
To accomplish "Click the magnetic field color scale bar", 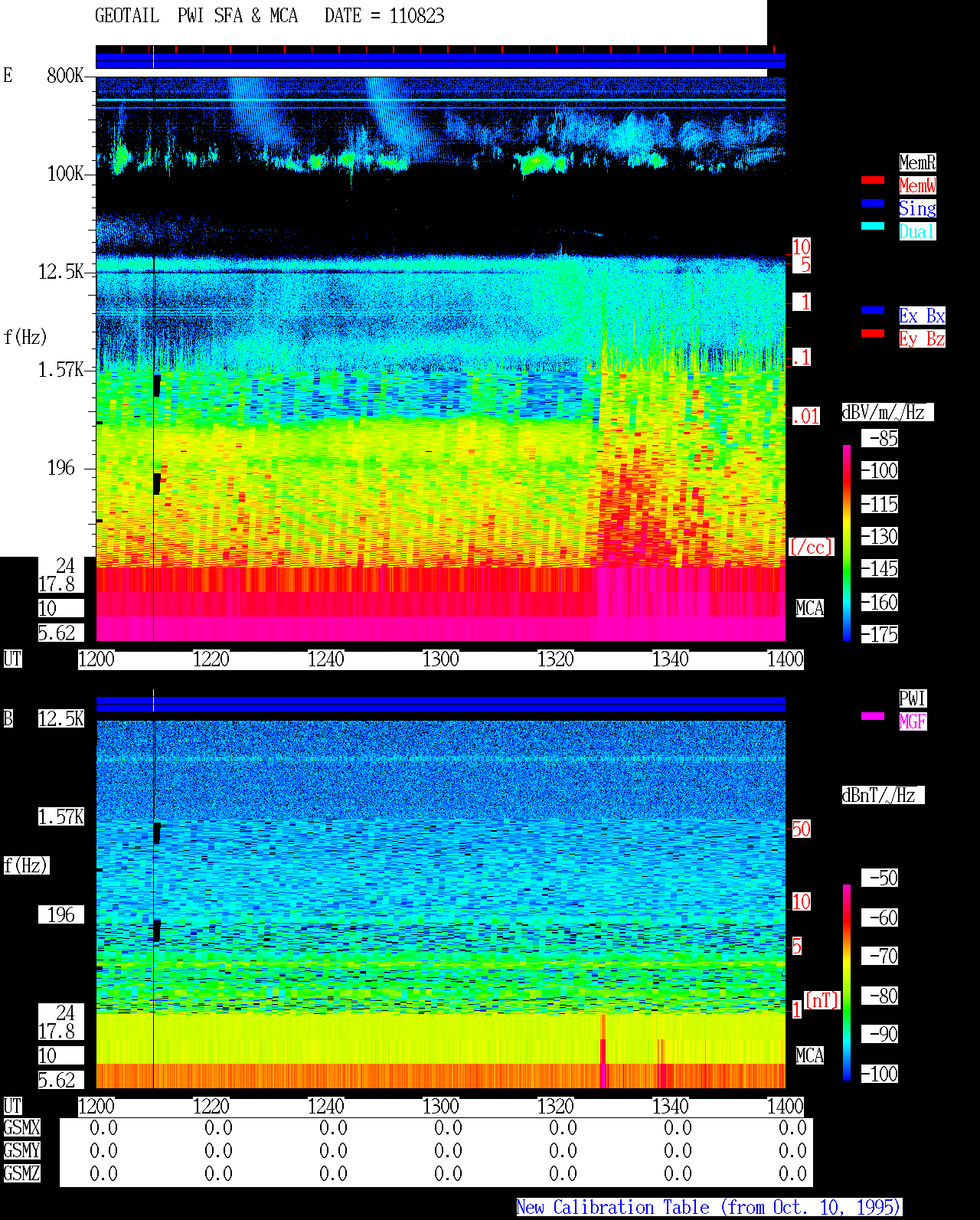I will (847, 983).
